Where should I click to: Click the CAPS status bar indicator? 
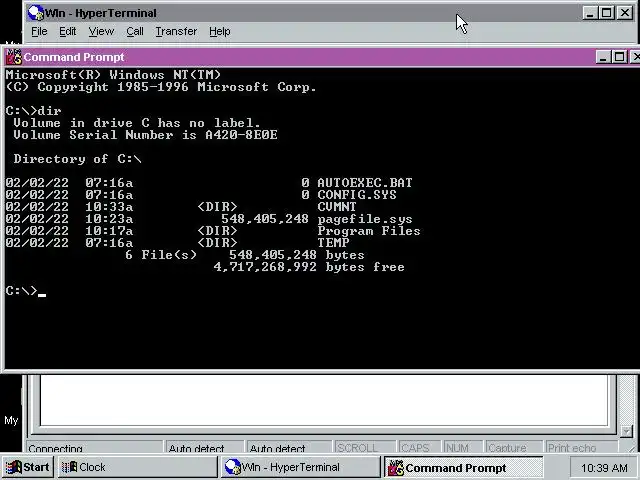419,448
